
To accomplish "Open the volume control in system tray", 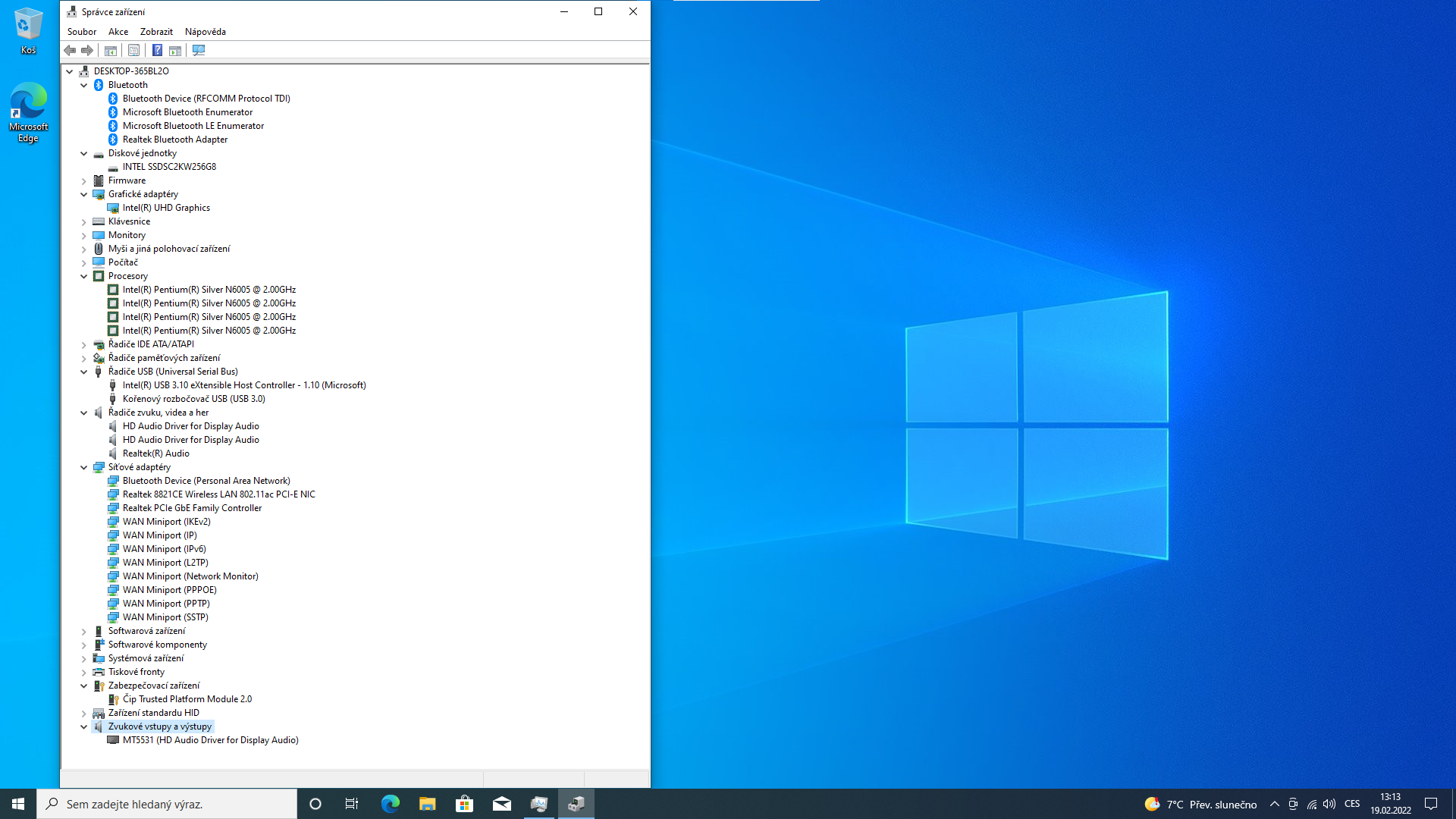I will click(1329, 805).
